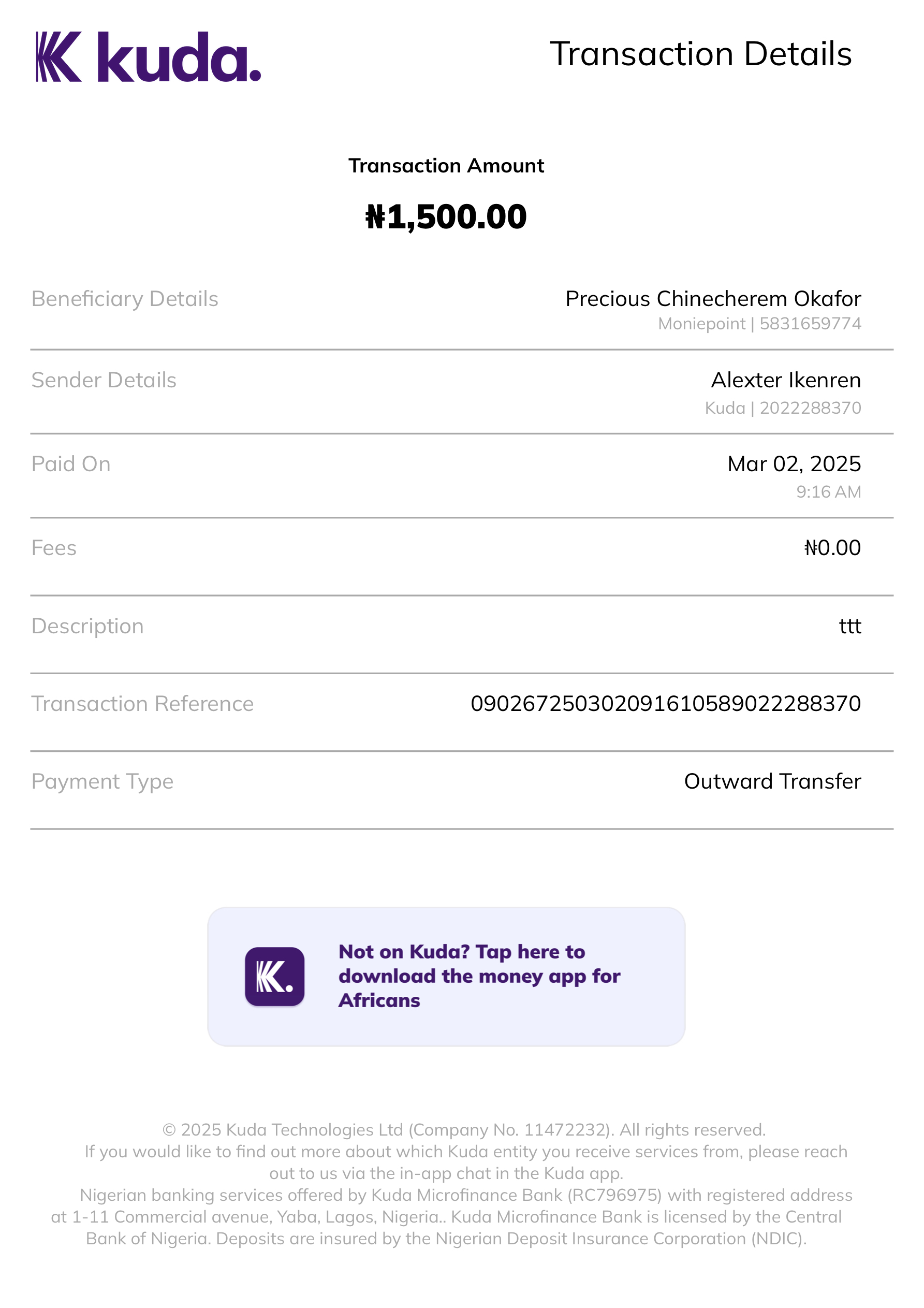Click the Moniepoint account number 5831659774
Image resolution: width=924 pixels, height=1308 pixels.
tap(810, 324)
